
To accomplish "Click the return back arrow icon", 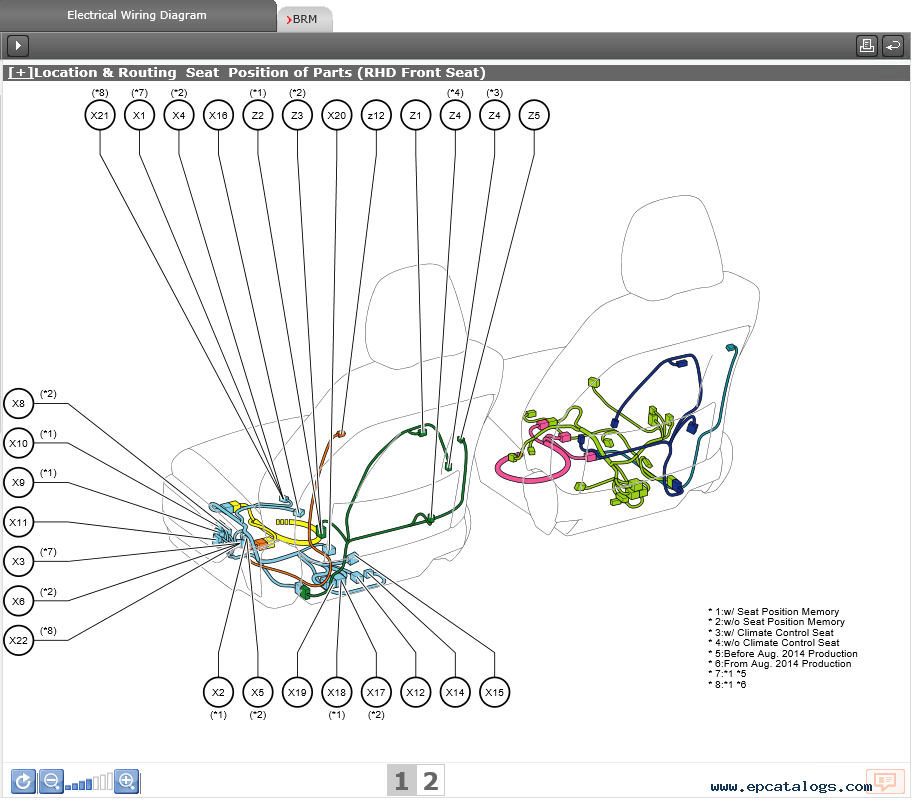I will pyautogui.click(x=893, y=45).
